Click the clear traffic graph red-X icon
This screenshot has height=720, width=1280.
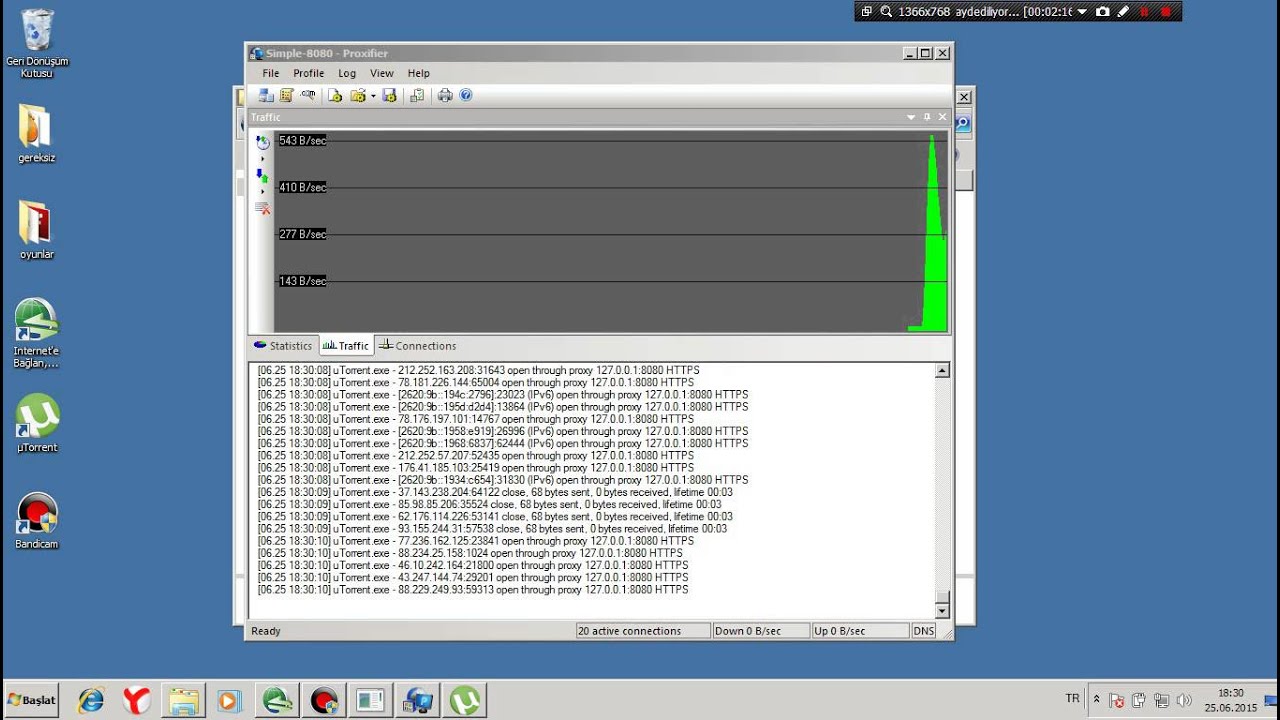click(x=262, y=208)
